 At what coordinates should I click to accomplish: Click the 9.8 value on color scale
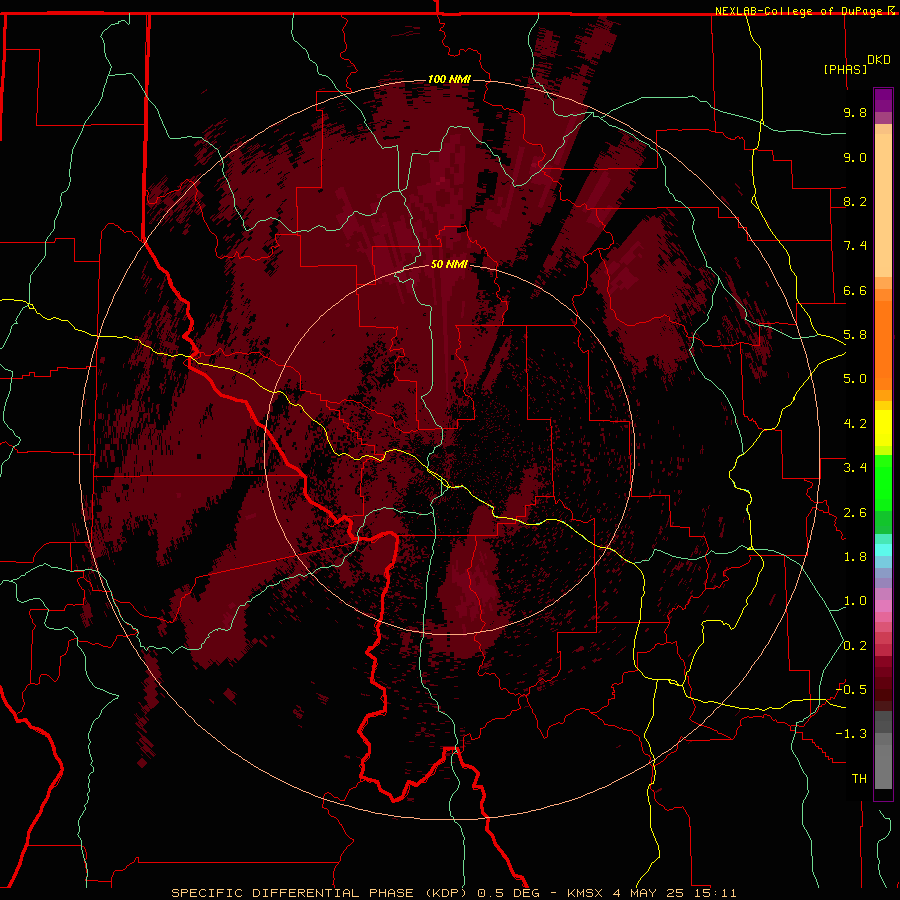pyautogui.click(x=855, y=112)
